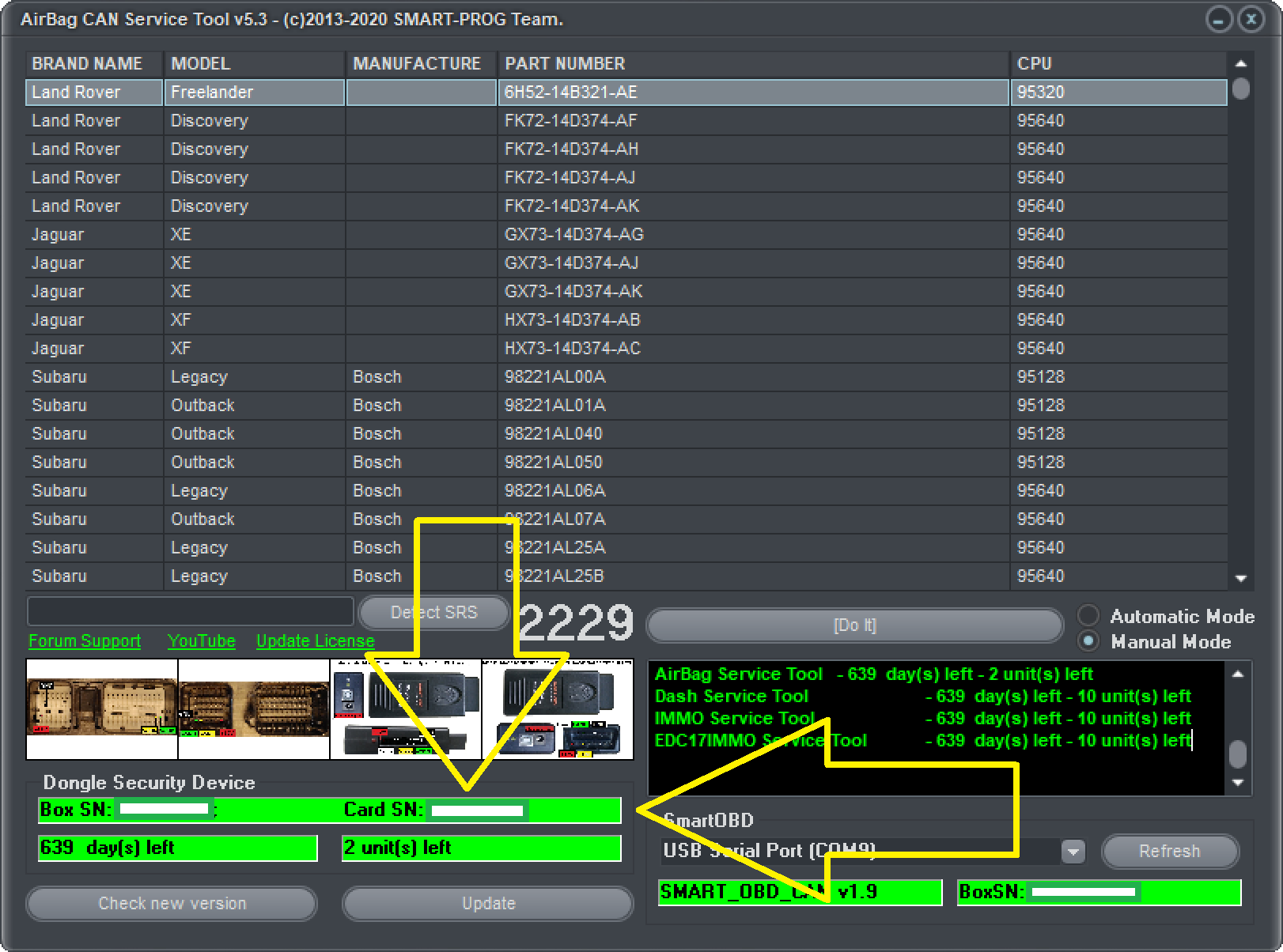Open the Update License link
This screenshot has width=1283, height=952.
tap(315, 641)
